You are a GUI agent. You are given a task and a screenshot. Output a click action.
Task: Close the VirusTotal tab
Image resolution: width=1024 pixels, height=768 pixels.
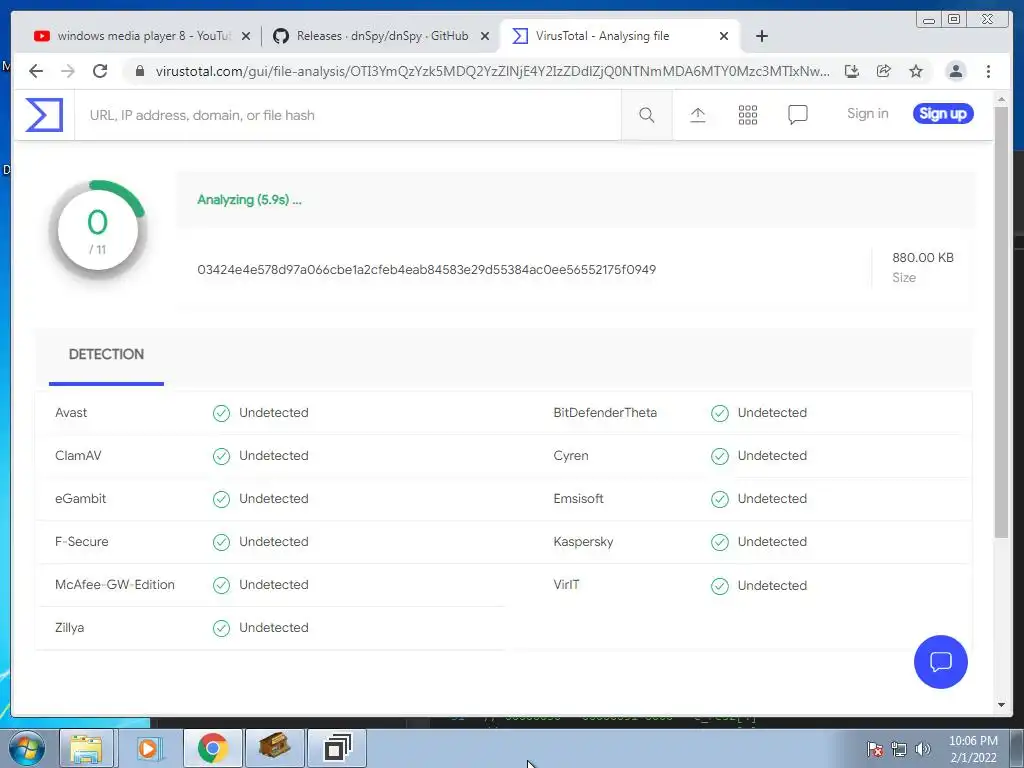coord(724,37)
